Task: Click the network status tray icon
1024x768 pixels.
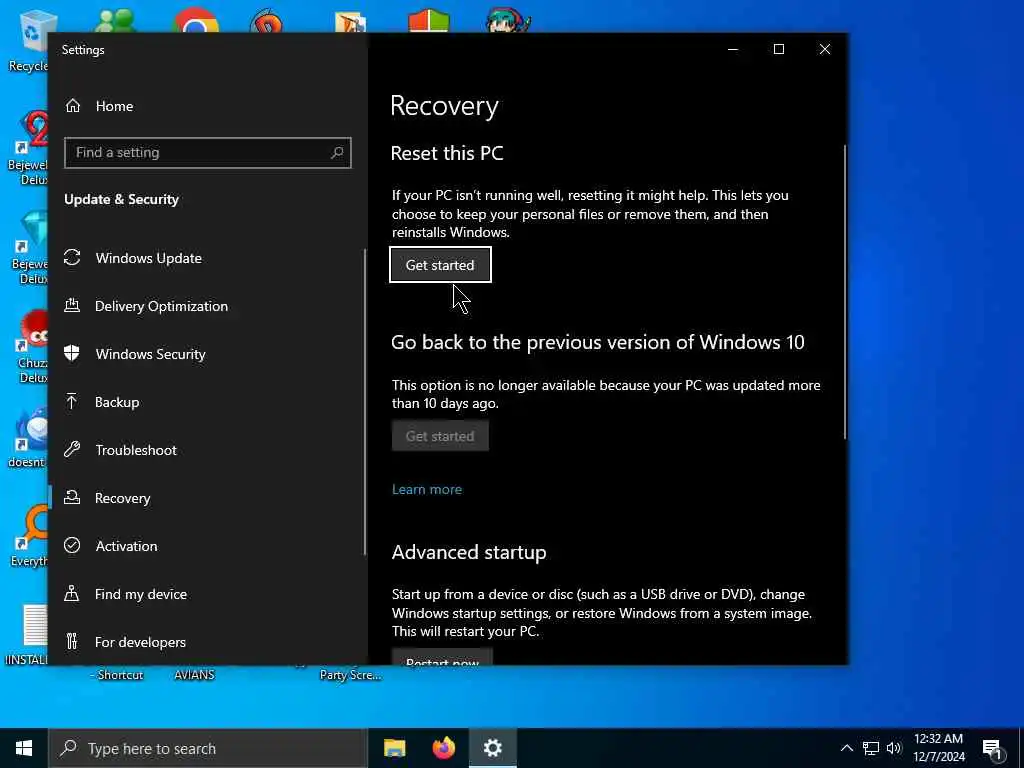Action: click(871, 748)
